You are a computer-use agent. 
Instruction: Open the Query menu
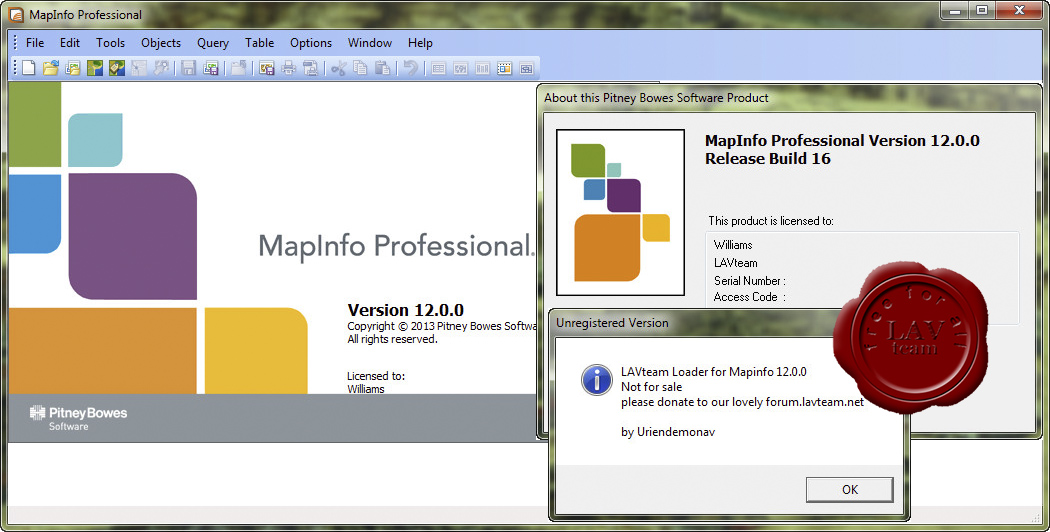[213, 42]
